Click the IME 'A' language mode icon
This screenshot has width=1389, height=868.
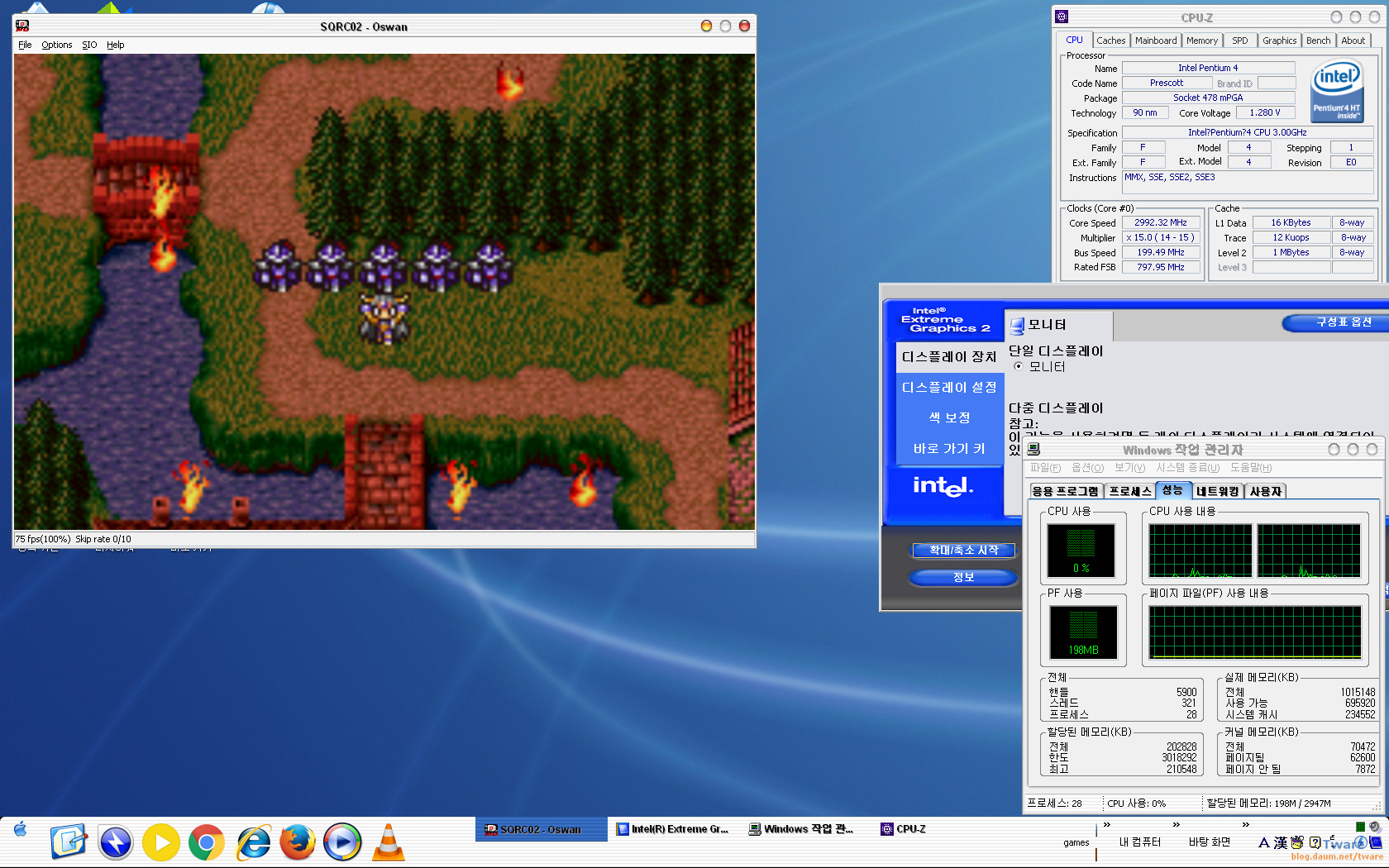click(x=1263, y=842)
